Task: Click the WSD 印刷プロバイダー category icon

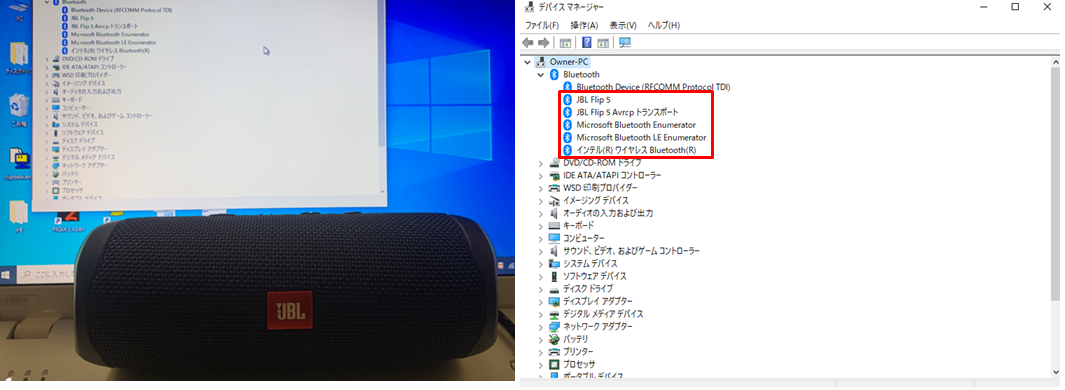Action: (x=554, y=188)
